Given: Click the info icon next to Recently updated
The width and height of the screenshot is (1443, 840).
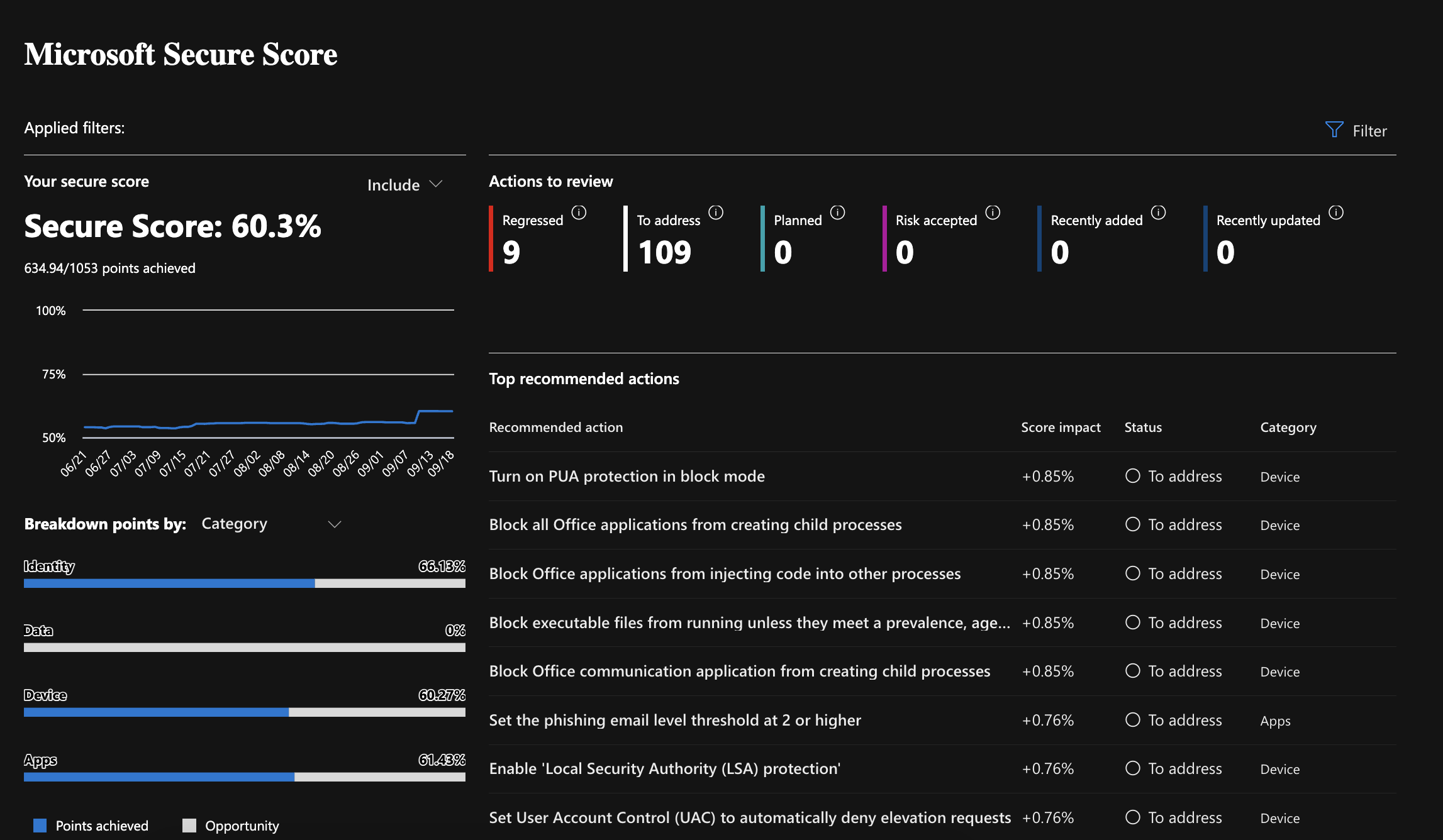Looking at the screenshot, I should pyautogui.click(x=1335, y=213).
